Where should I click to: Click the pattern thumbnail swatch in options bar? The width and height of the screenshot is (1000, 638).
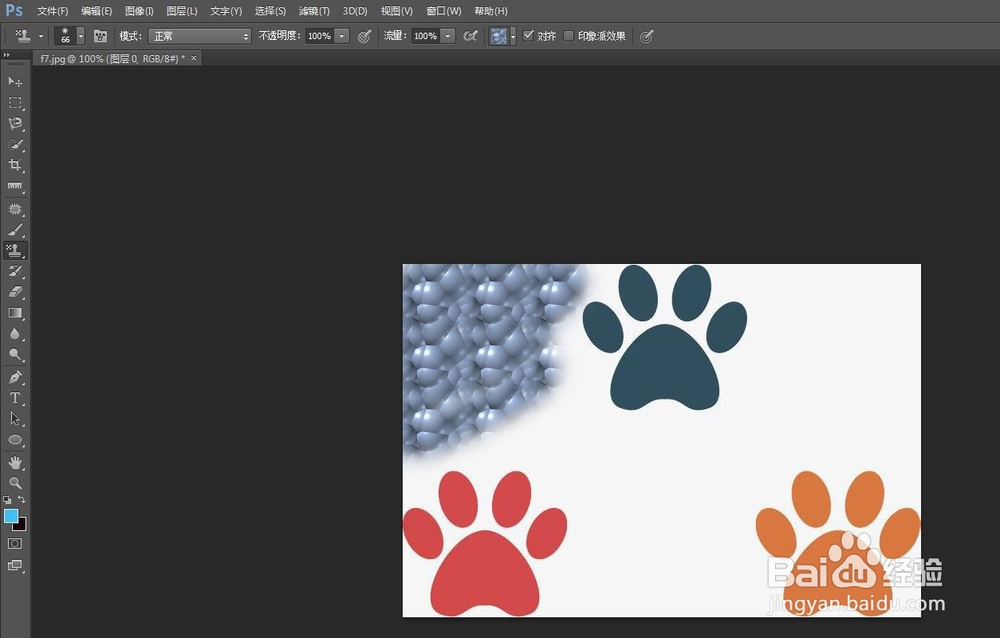[498, 36]
